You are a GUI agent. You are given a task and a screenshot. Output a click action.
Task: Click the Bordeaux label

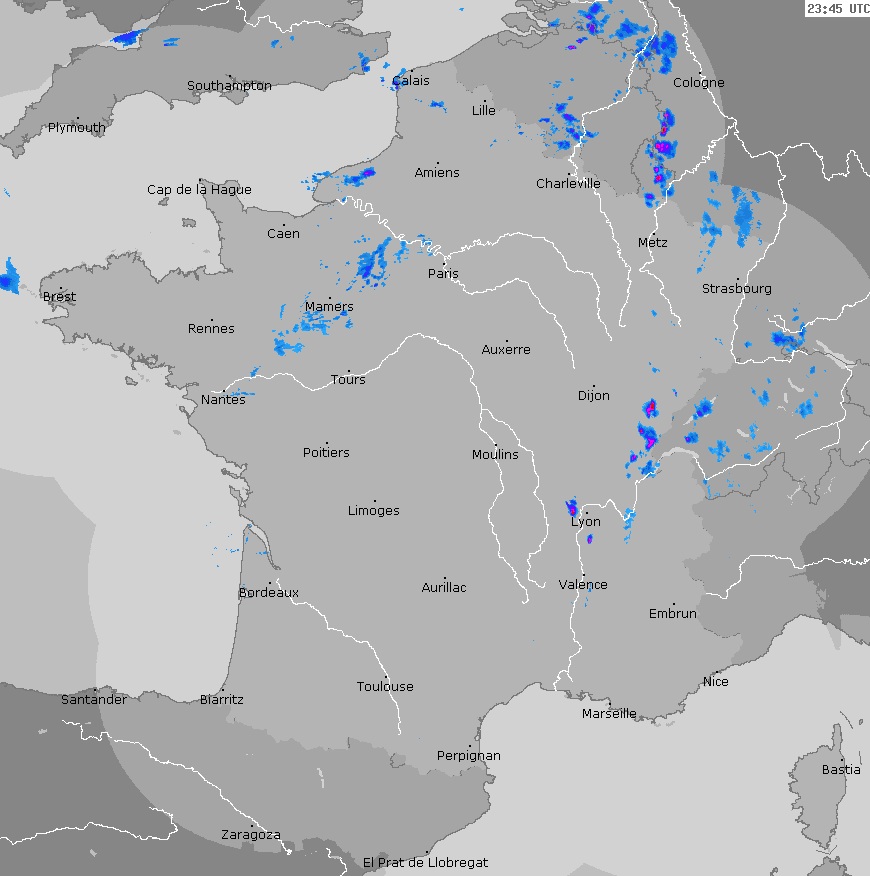tap(269, 593)
